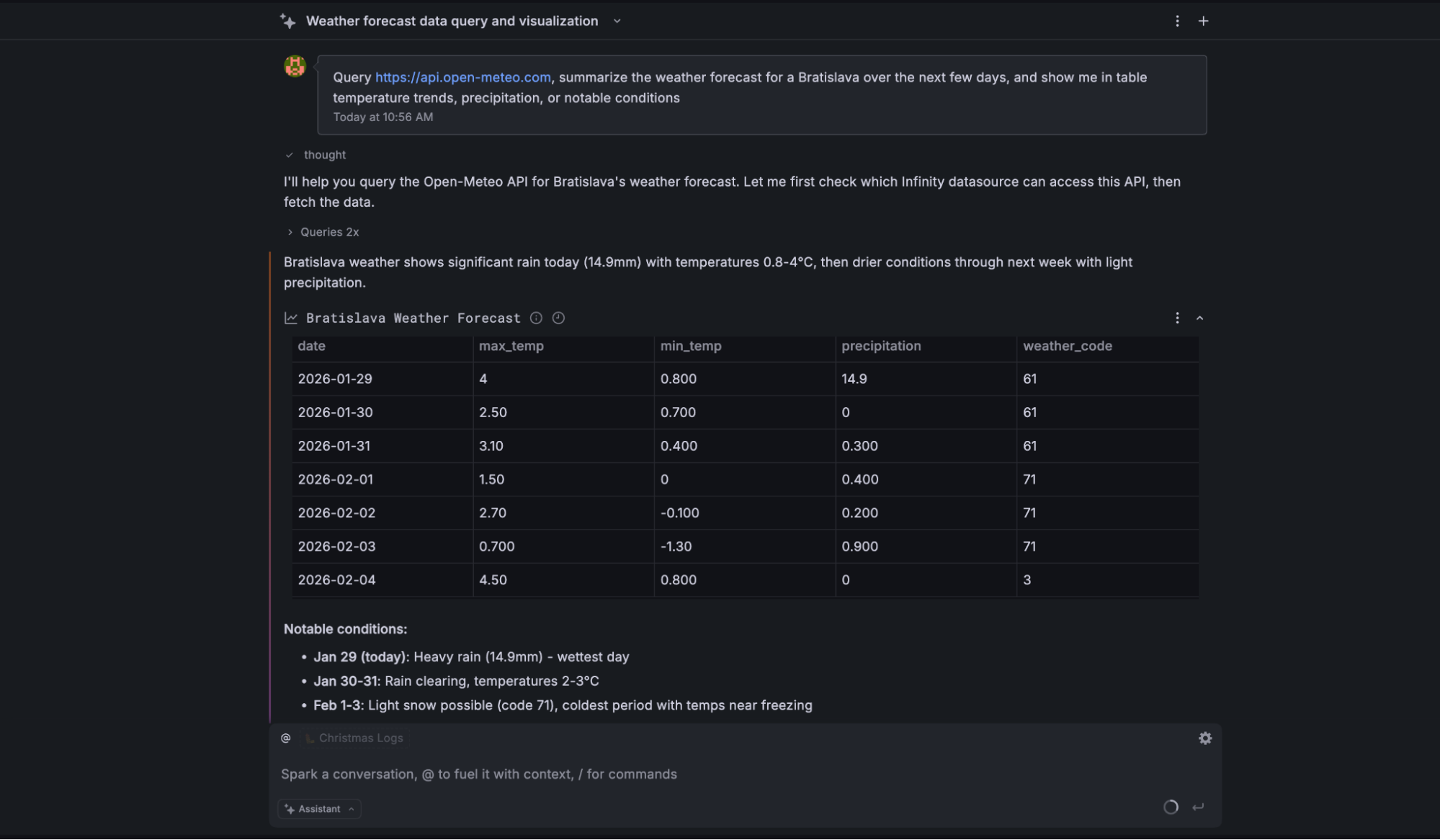Viewport: 1440px width, 840px height.
Task: Open the conversation options kebab menu
Action: [1177, 22]
